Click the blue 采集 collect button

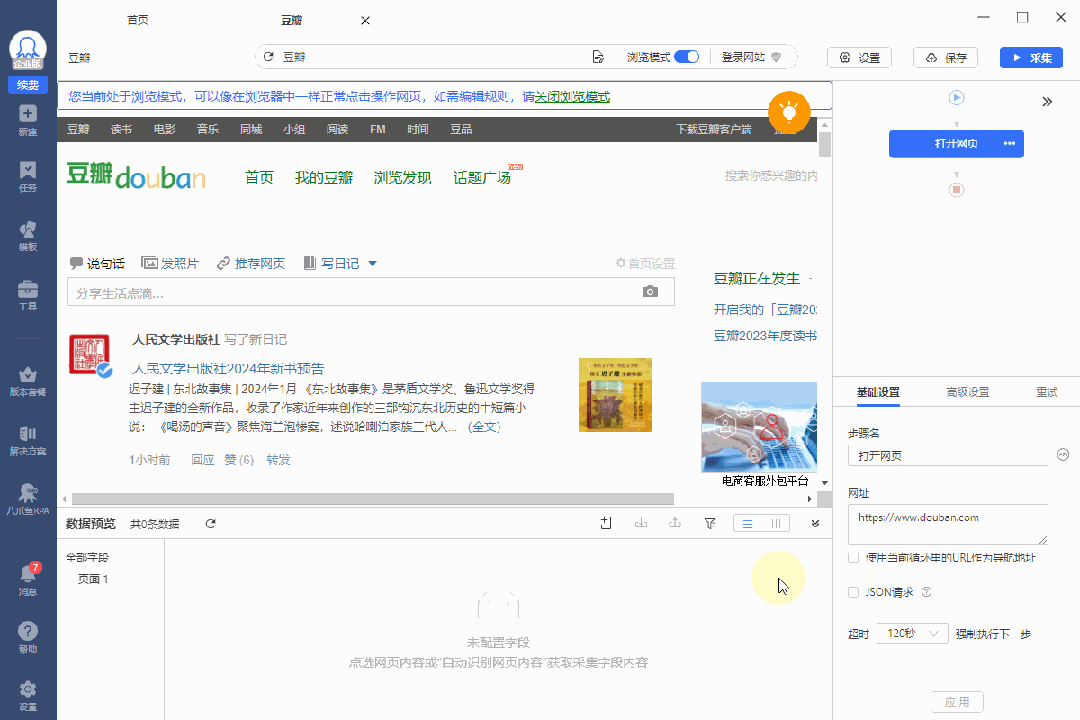1031,58
